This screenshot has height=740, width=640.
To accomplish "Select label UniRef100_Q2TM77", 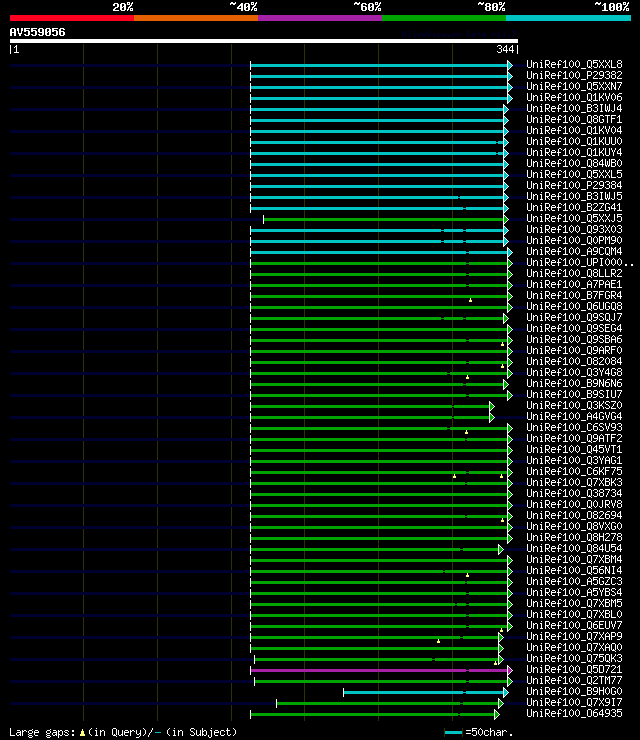I will pos(574,681).
